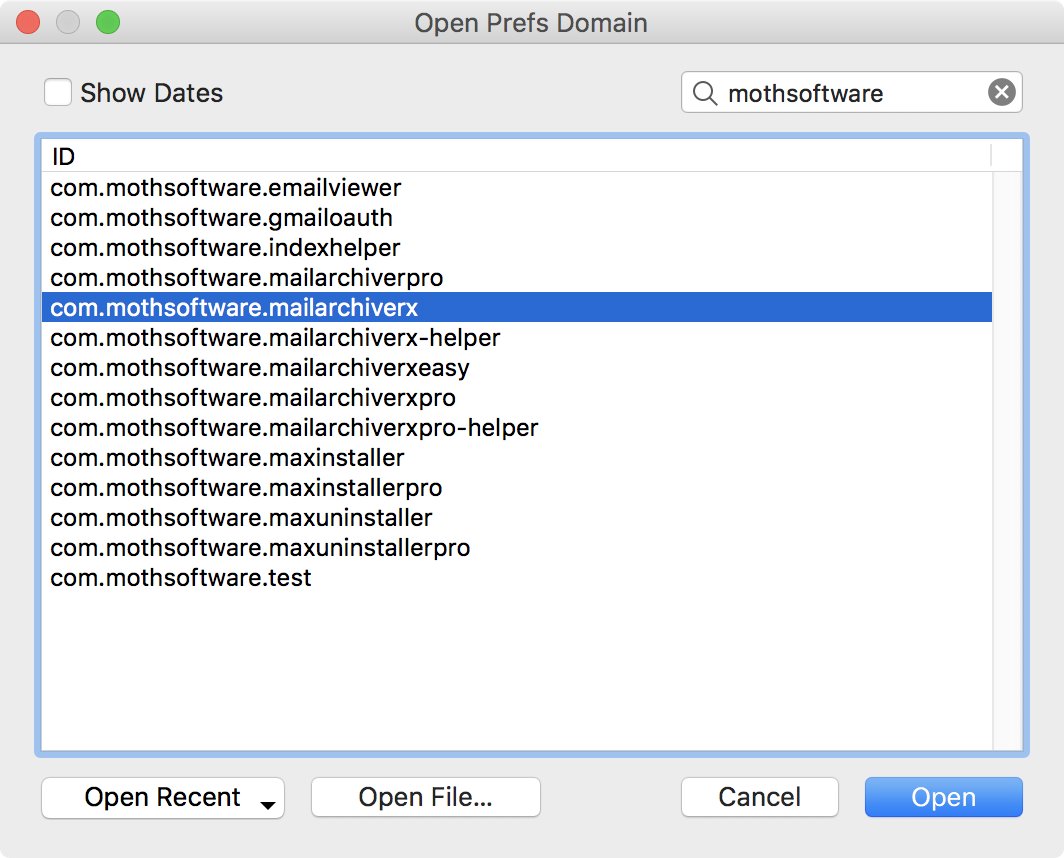
Task: Click the Open File... button
Action: 425,798
